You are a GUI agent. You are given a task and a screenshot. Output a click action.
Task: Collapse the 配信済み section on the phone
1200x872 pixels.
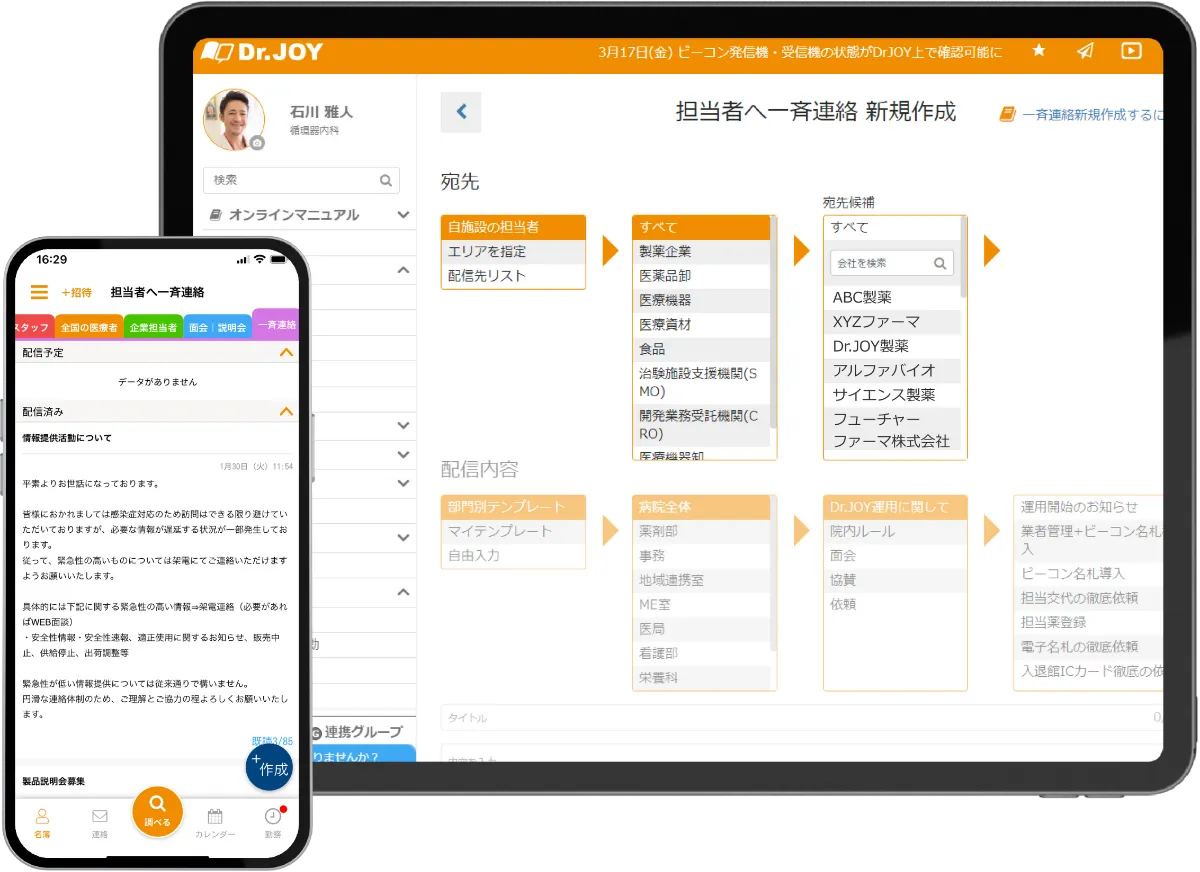(x=286, y=411)
